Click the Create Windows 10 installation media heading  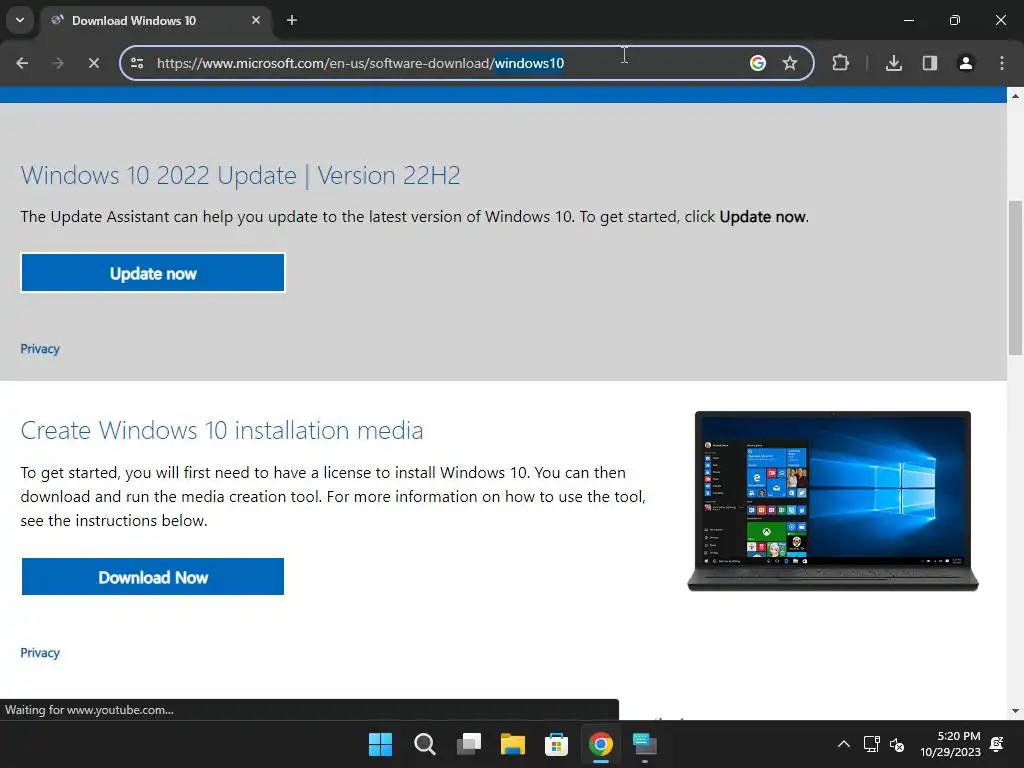[222, 430]
